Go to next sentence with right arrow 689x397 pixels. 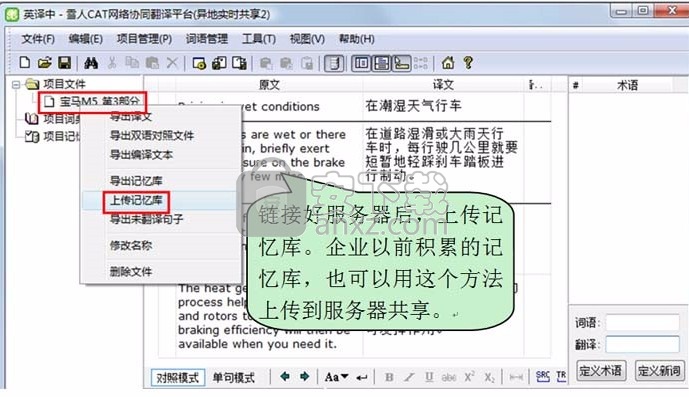coord(304,377)
